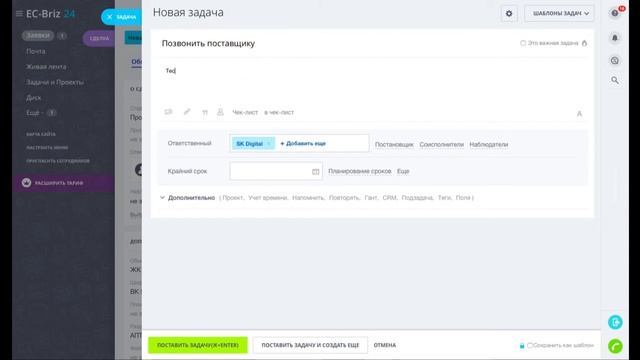Open the help icon with red badge

(x=615, y=13)
